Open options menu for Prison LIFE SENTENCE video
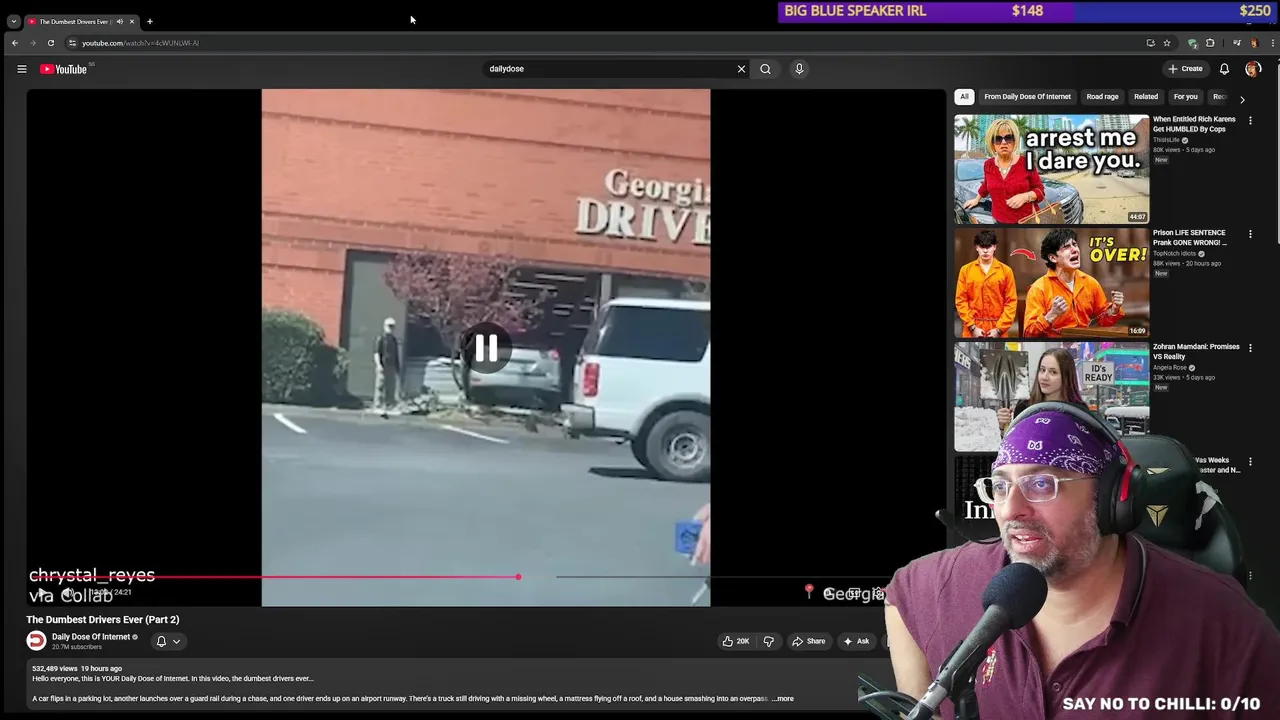This screenshot has height=720, width=1280. (x=1250, y=234)
